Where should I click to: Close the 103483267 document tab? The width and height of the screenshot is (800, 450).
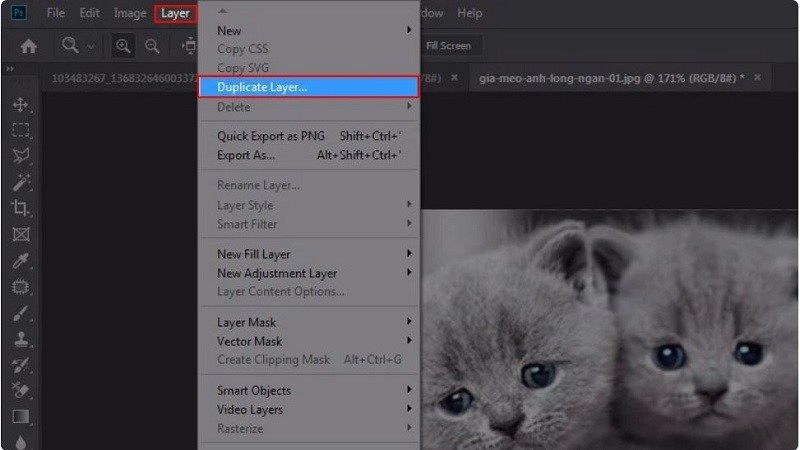coord(454,78)
